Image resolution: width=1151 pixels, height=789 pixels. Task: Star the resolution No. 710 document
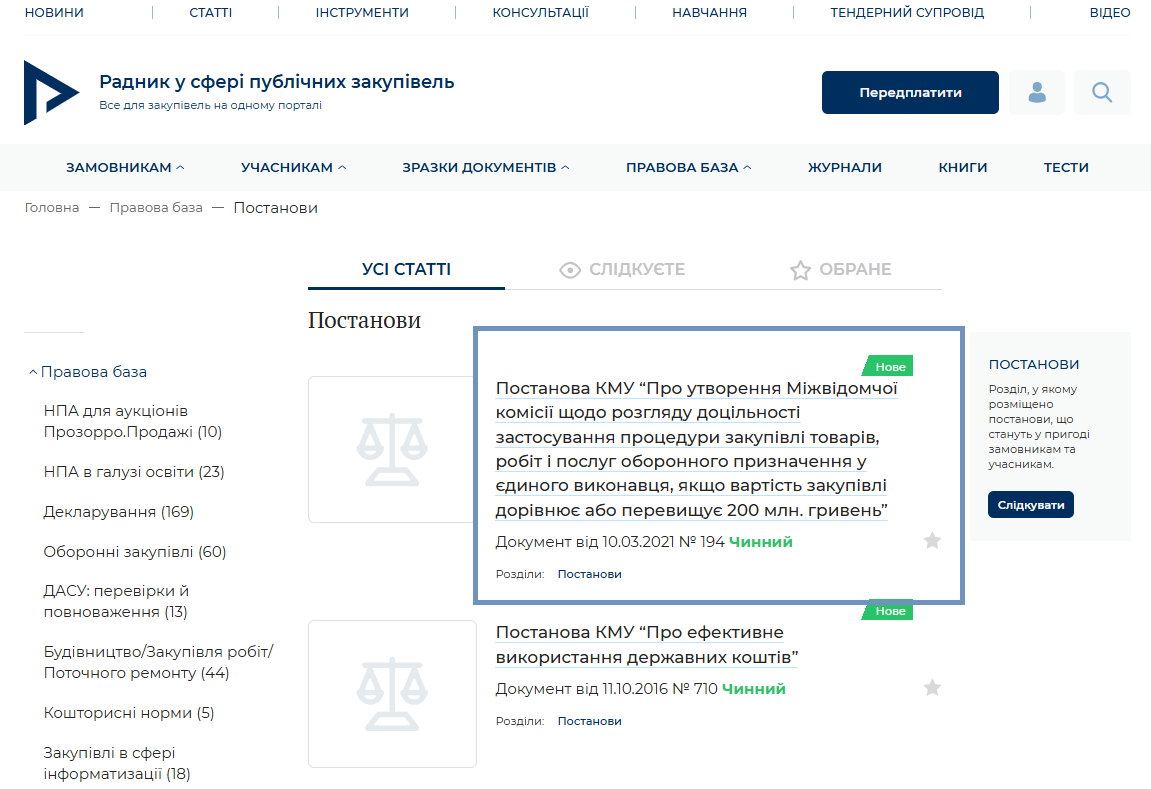(932, 688)
